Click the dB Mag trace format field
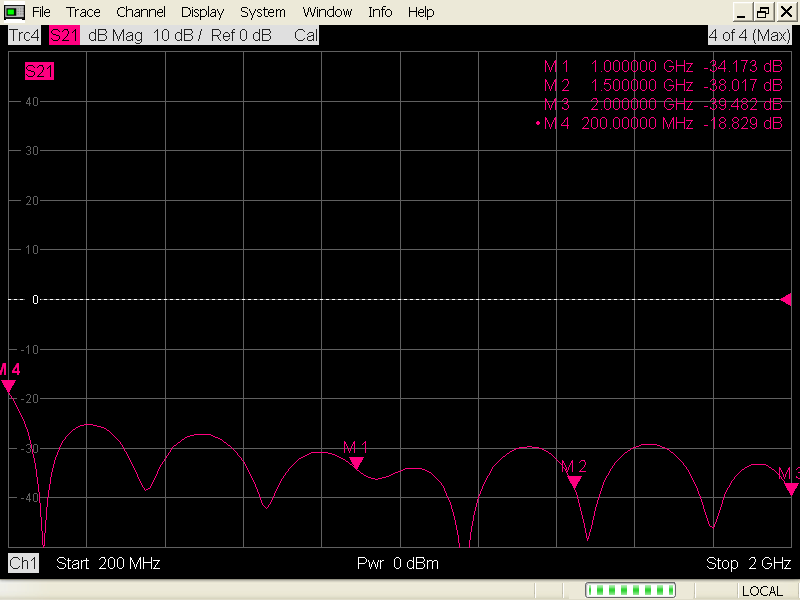The width and height of the screenshot is (800, 600). tap(114, 35)
